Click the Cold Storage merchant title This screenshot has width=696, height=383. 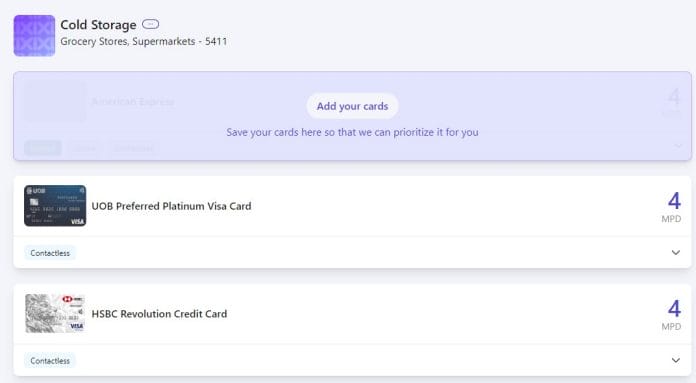point(98,25)
